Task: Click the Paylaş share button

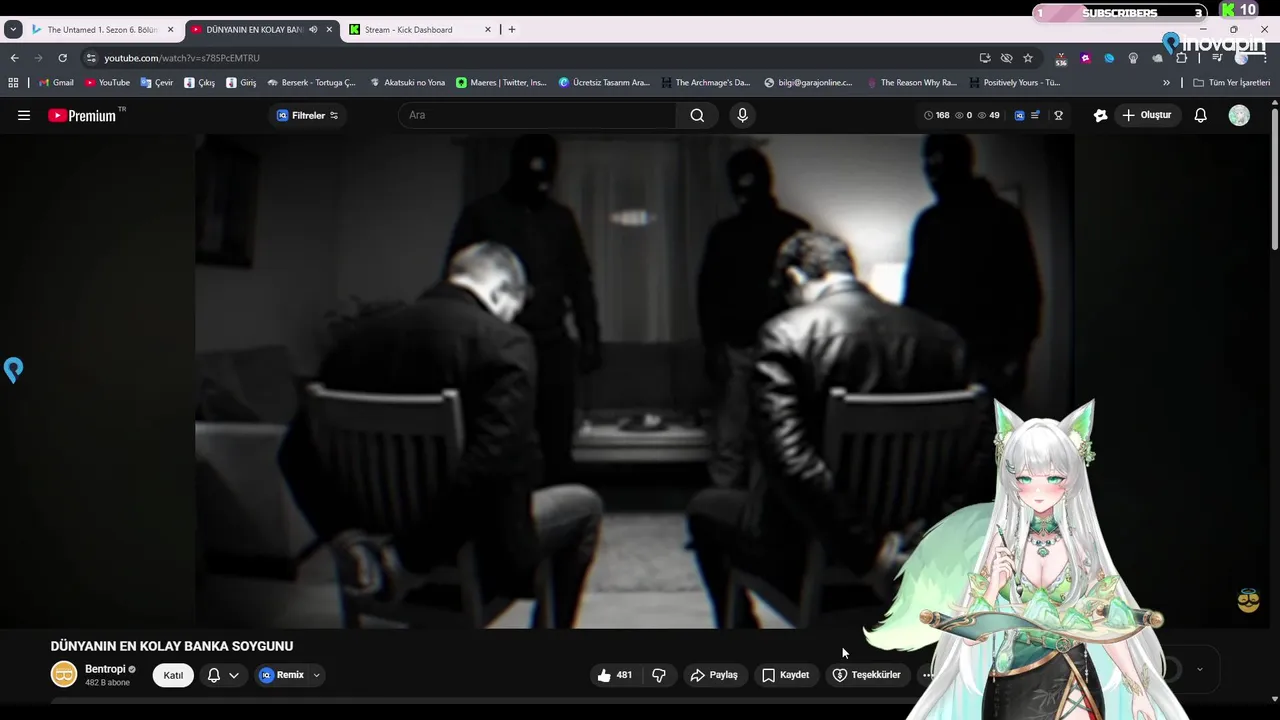Action: (x=714, y=675)
